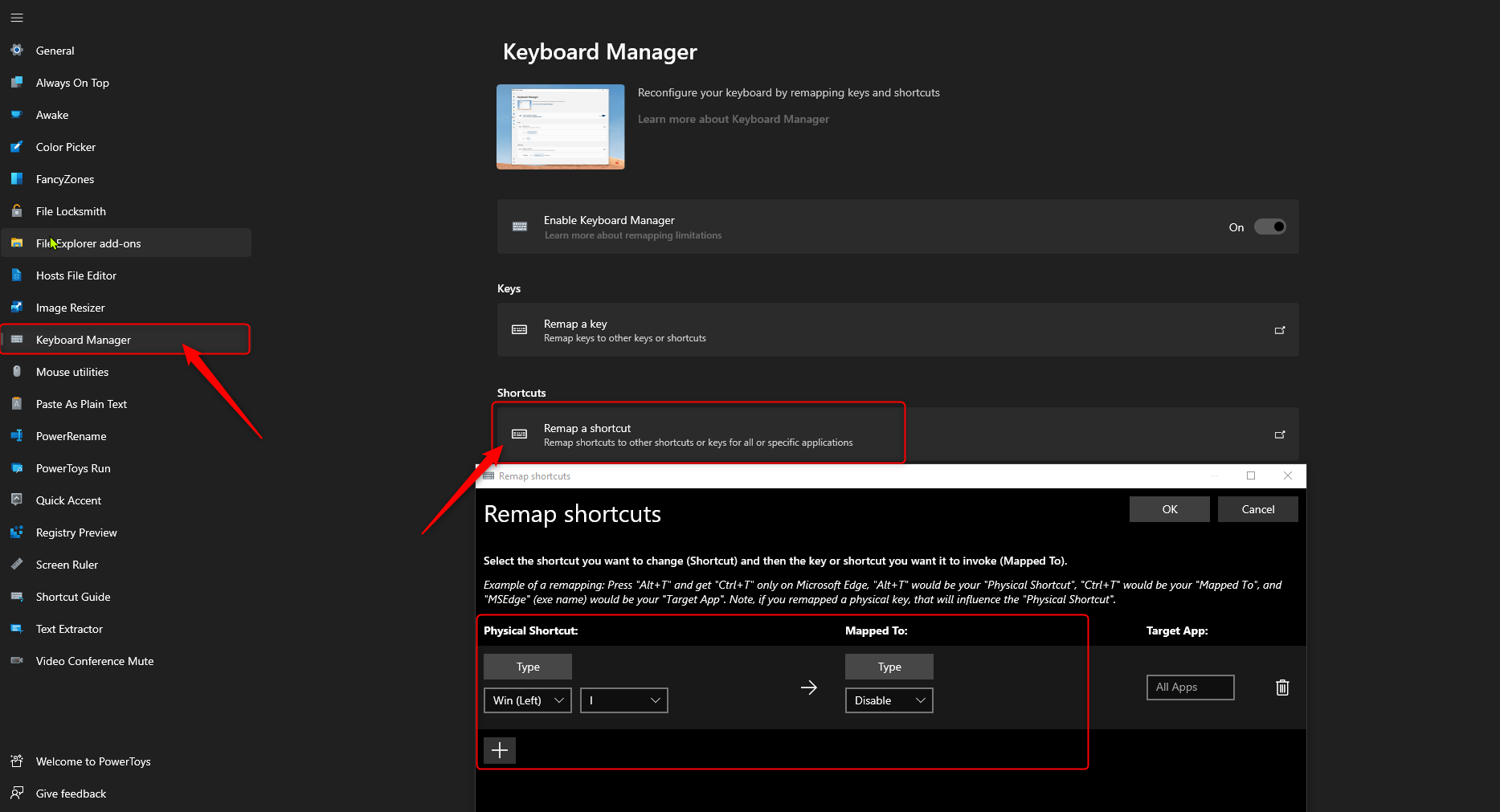1500x812 pixels.
Task: Select Keyboard Manager in the sidebar
Action: pos(126,339)
